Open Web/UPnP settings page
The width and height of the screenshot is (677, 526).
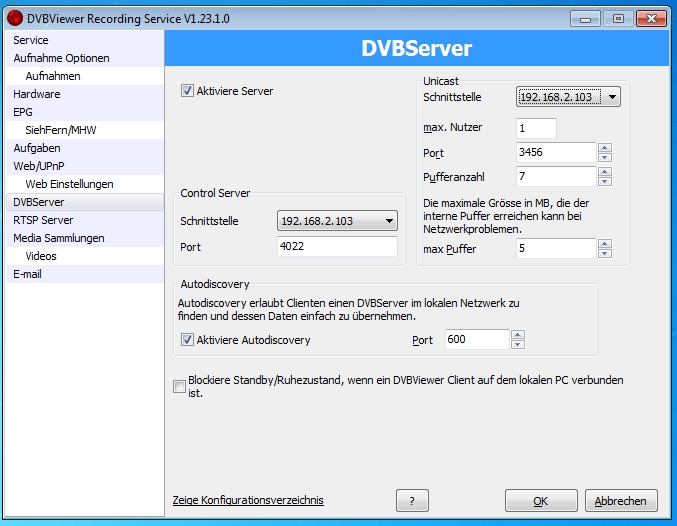85,166
